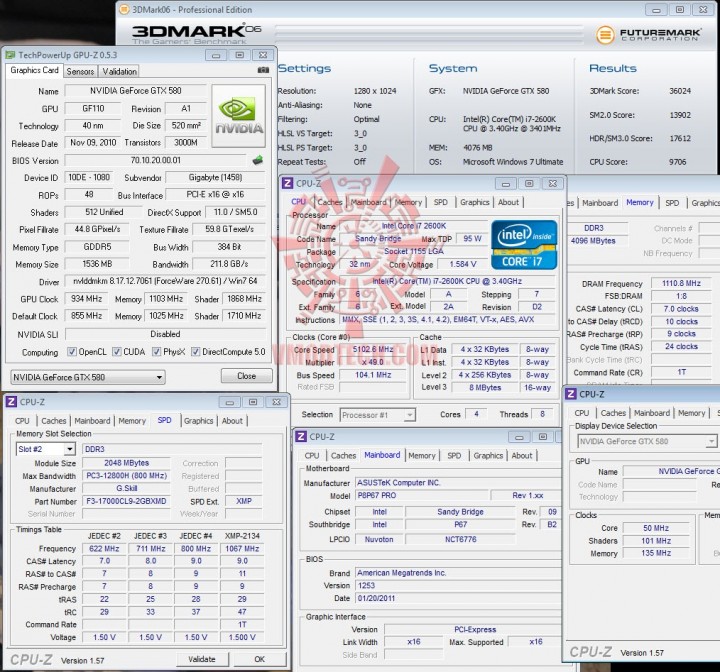Image resolution: width=720 pixels, height=672 pixels.
Task: Click the BIOS save chip icon in GPU-Z
Action: pos(258,160)
